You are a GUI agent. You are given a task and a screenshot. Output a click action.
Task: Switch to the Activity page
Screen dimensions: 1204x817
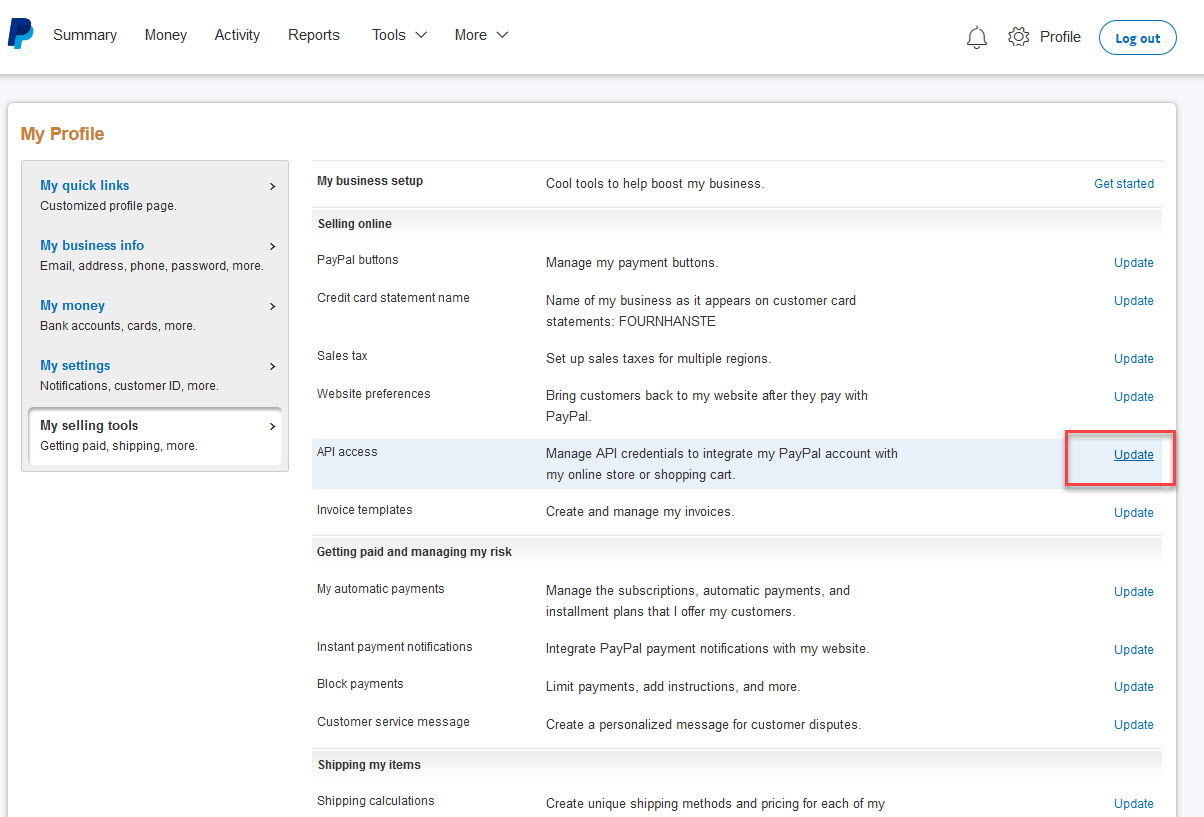point(237,35)
